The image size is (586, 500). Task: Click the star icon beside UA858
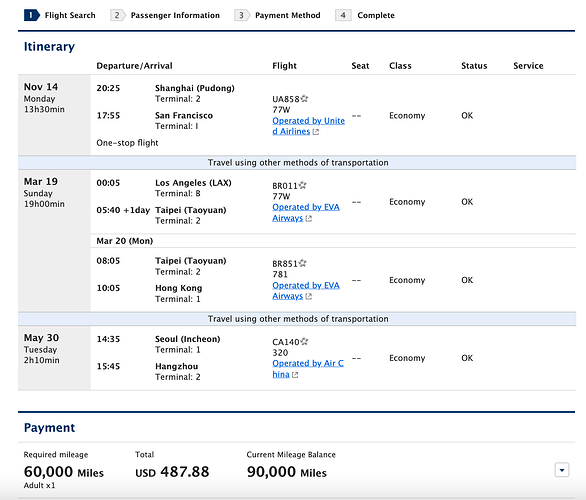(x=304, y=99)
